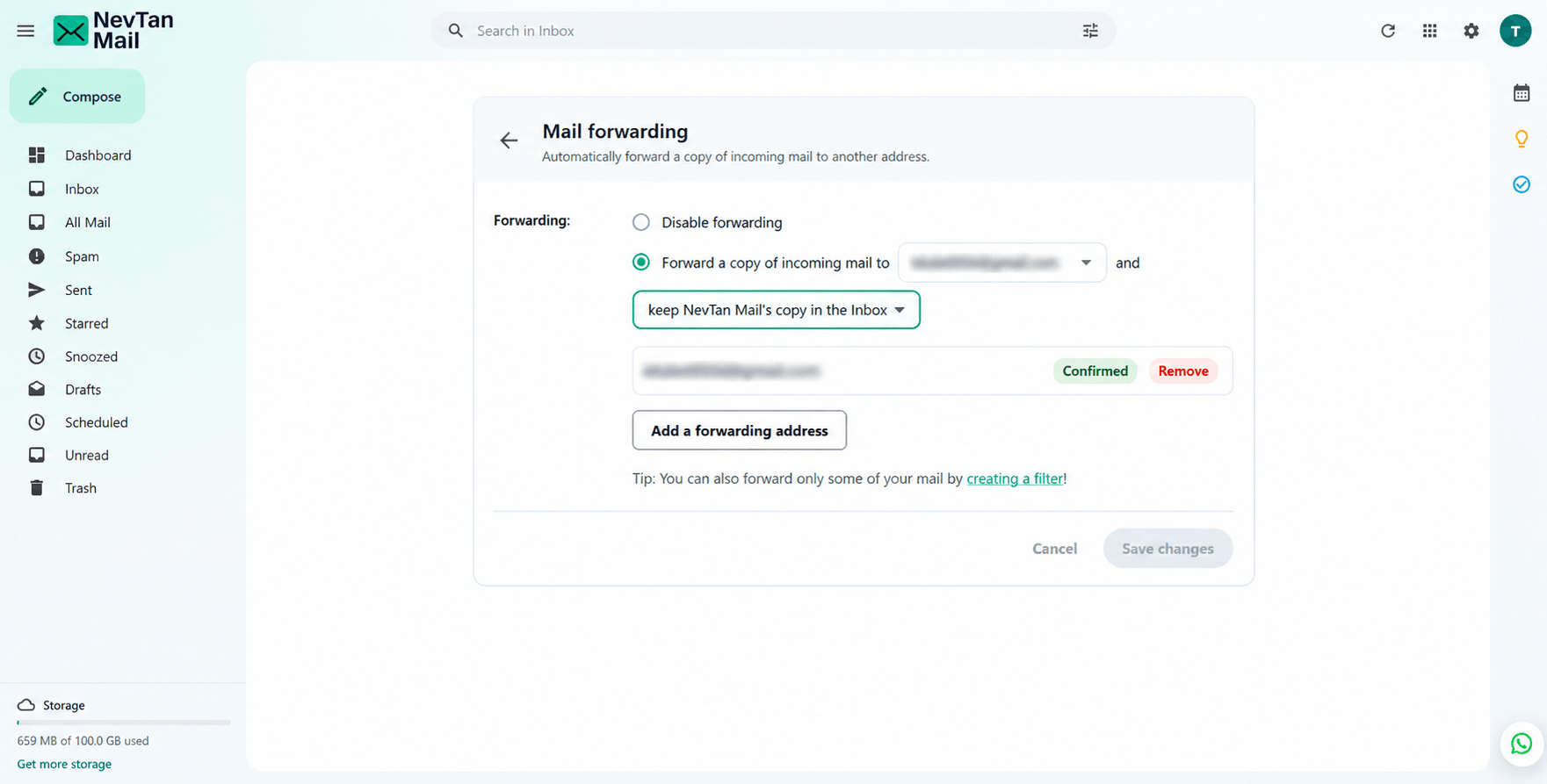Screen dimensions: 1547x784
Task: Click Get more storage link
Action: tap(64, 764)
